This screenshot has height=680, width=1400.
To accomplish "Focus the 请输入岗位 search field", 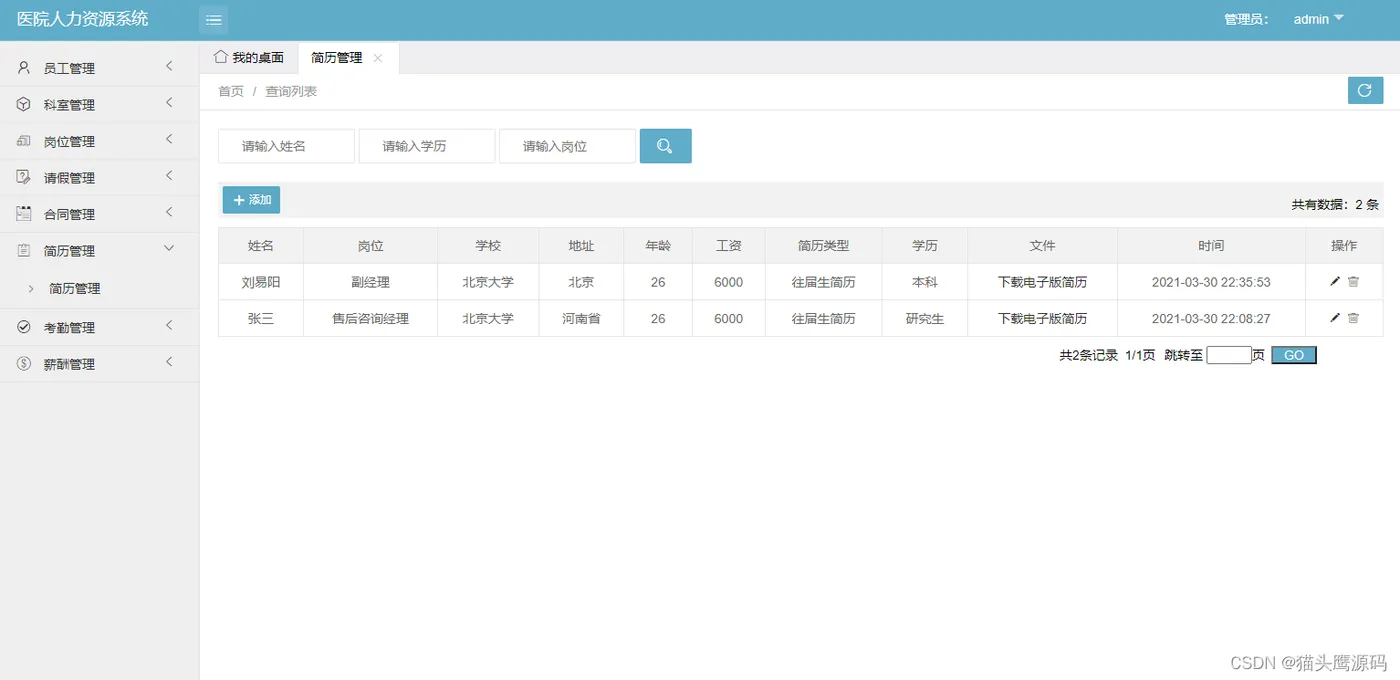I will pyautogui.click(x=568, y=146).
